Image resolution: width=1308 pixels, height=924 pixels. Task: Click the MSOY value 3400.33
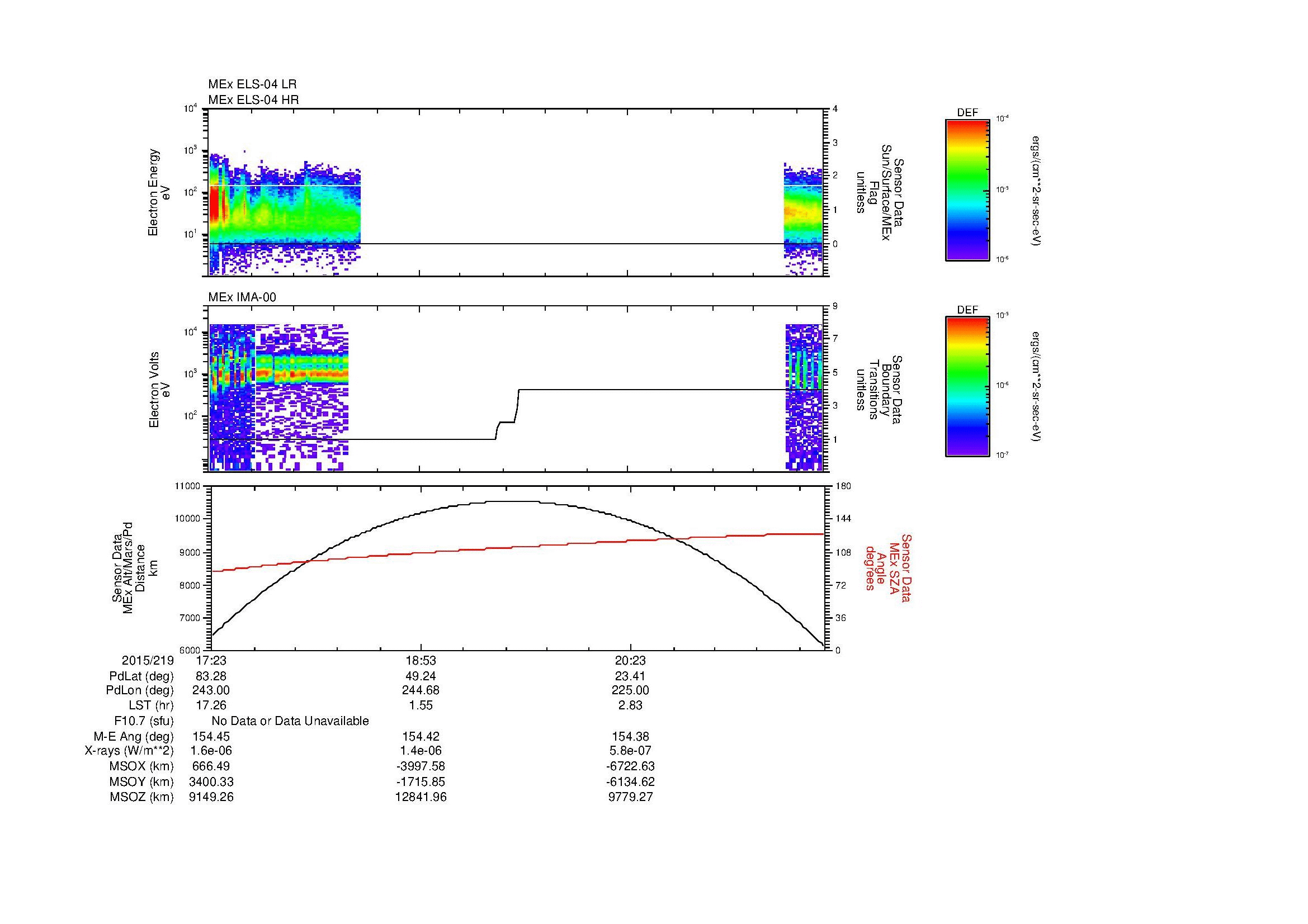[211, 781]
